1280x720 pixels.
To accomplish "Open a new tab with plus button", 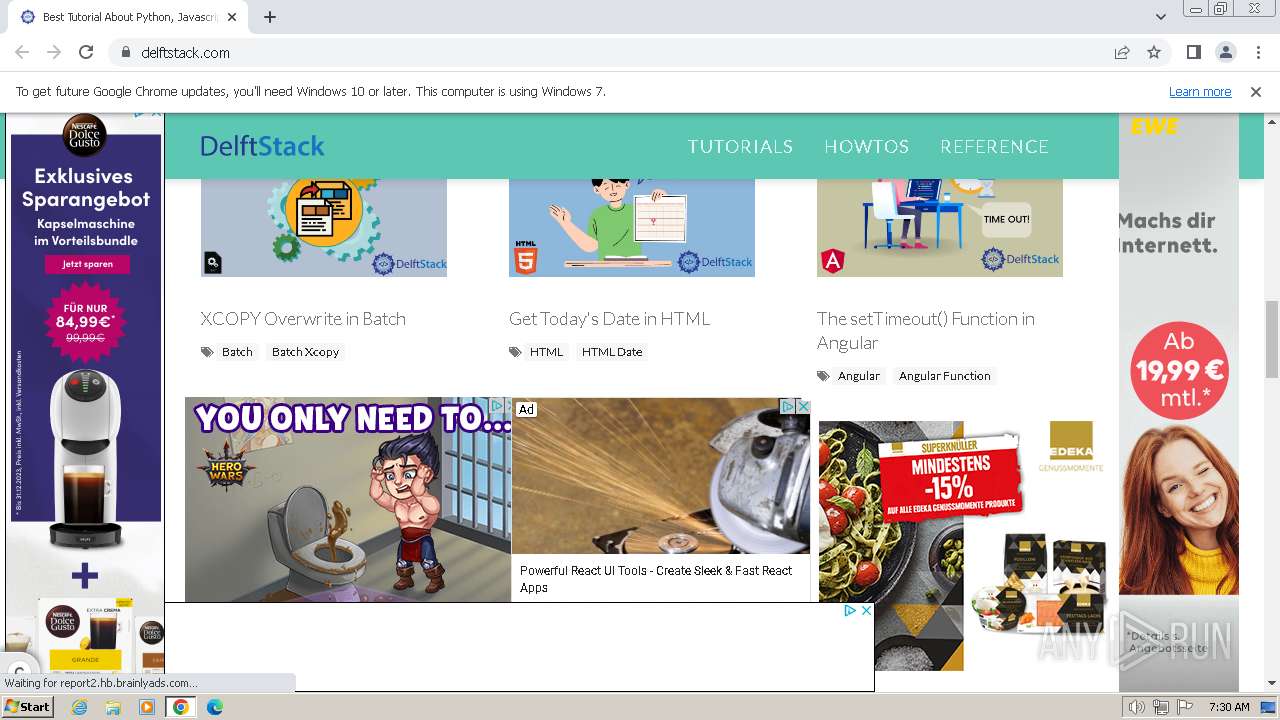I will (x=270, y=17).
